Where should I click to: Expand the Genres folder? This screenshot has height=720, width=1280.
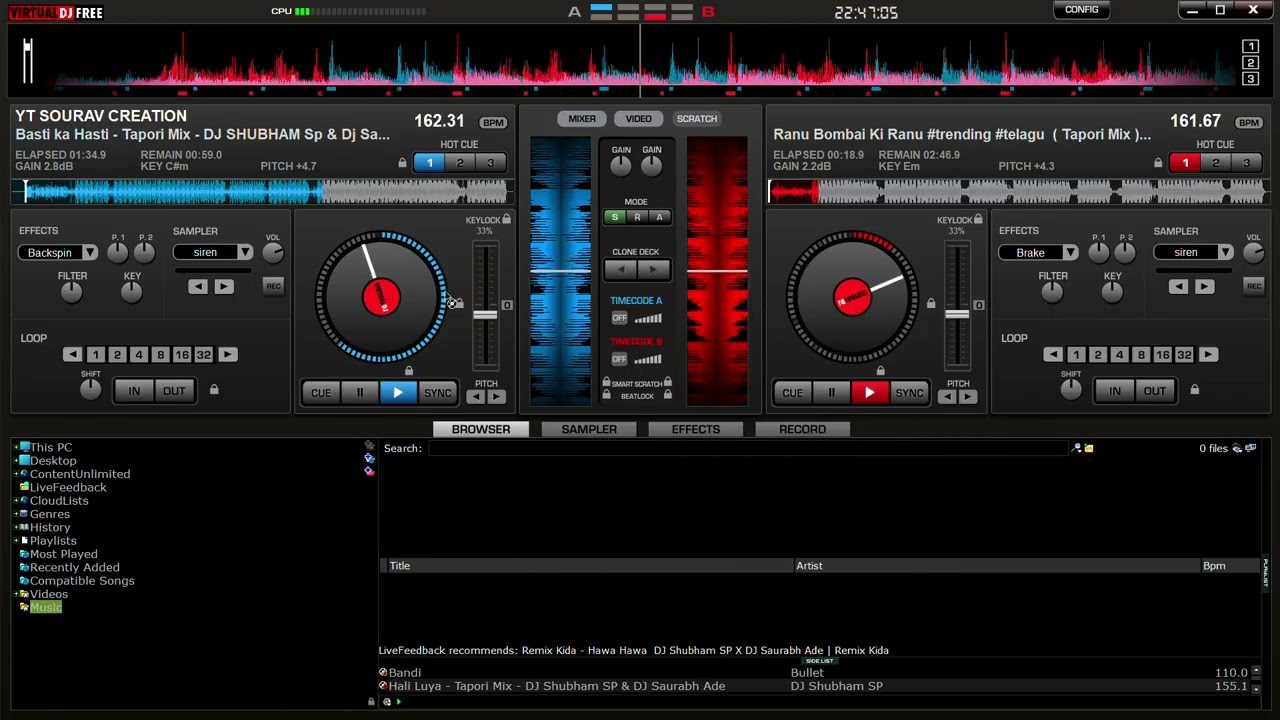click(16, 514)
